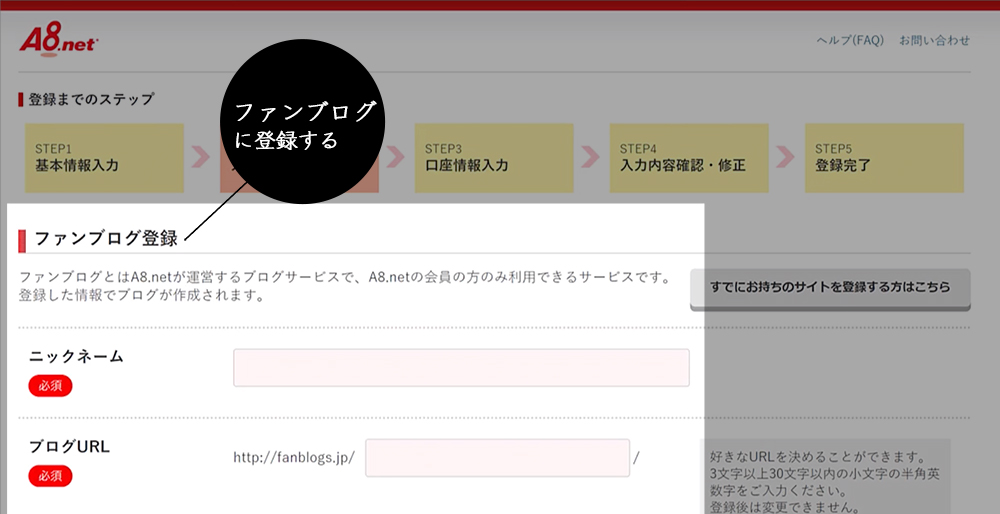The height and width of the screenshot is (514, 1000).
Task: Click the 必須 badge under ブログURL
Action: click(x=50, y=476)
